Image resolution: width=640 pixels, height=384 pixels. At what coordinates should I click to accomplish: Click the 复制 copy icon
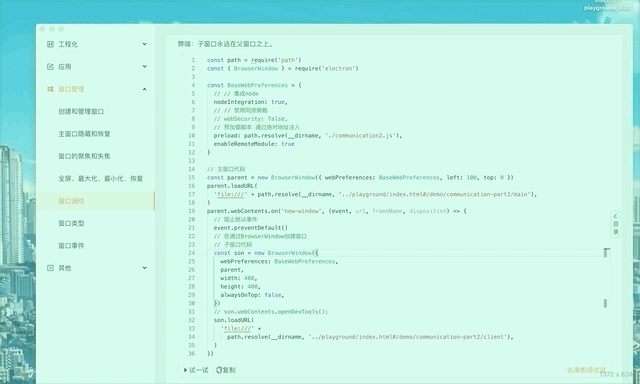pos(218,370)
